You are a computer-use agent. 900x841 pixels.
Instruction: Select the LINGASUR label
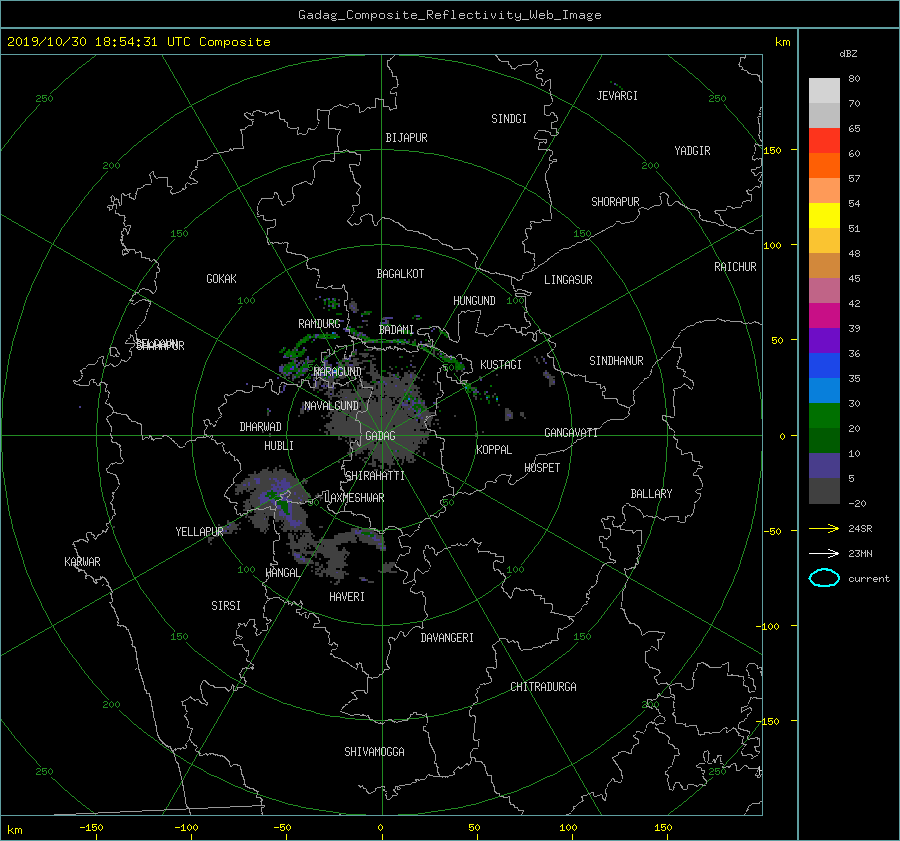click(568, 280)
